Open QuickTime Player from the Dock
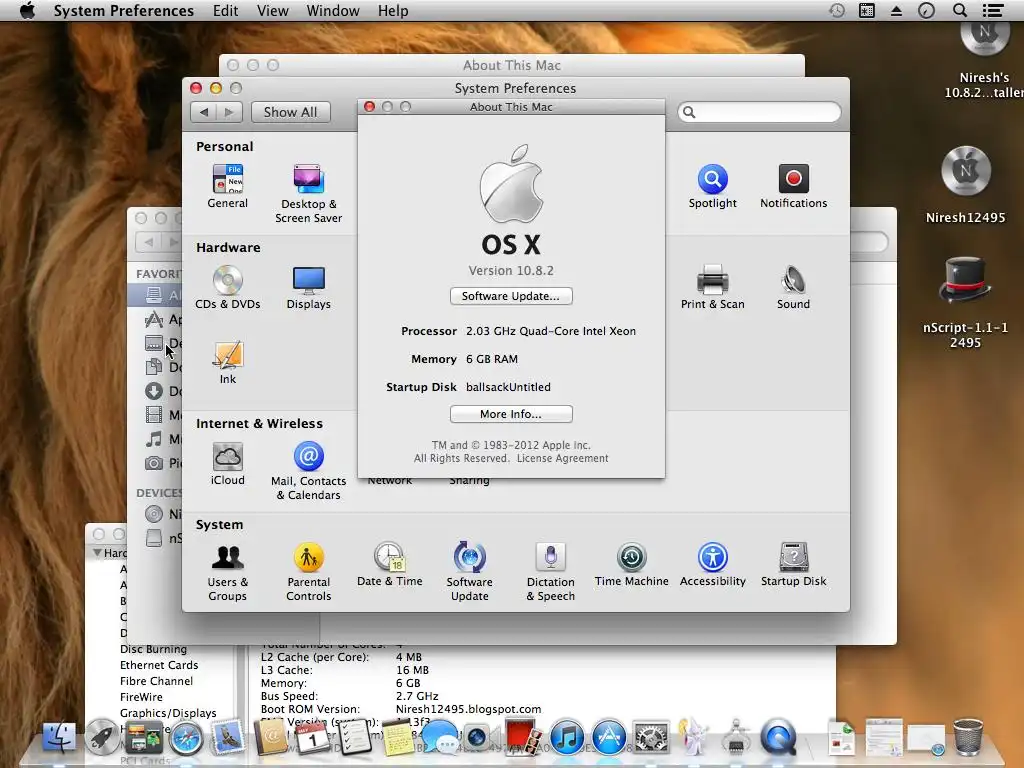Image resolution: width=1024 pixels, height=768 pixels. [779, 738]
